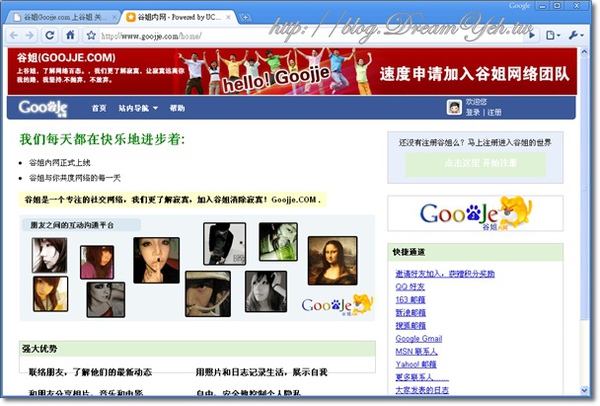Minimize the browser window
600x406 pixels.
(542, 6)
